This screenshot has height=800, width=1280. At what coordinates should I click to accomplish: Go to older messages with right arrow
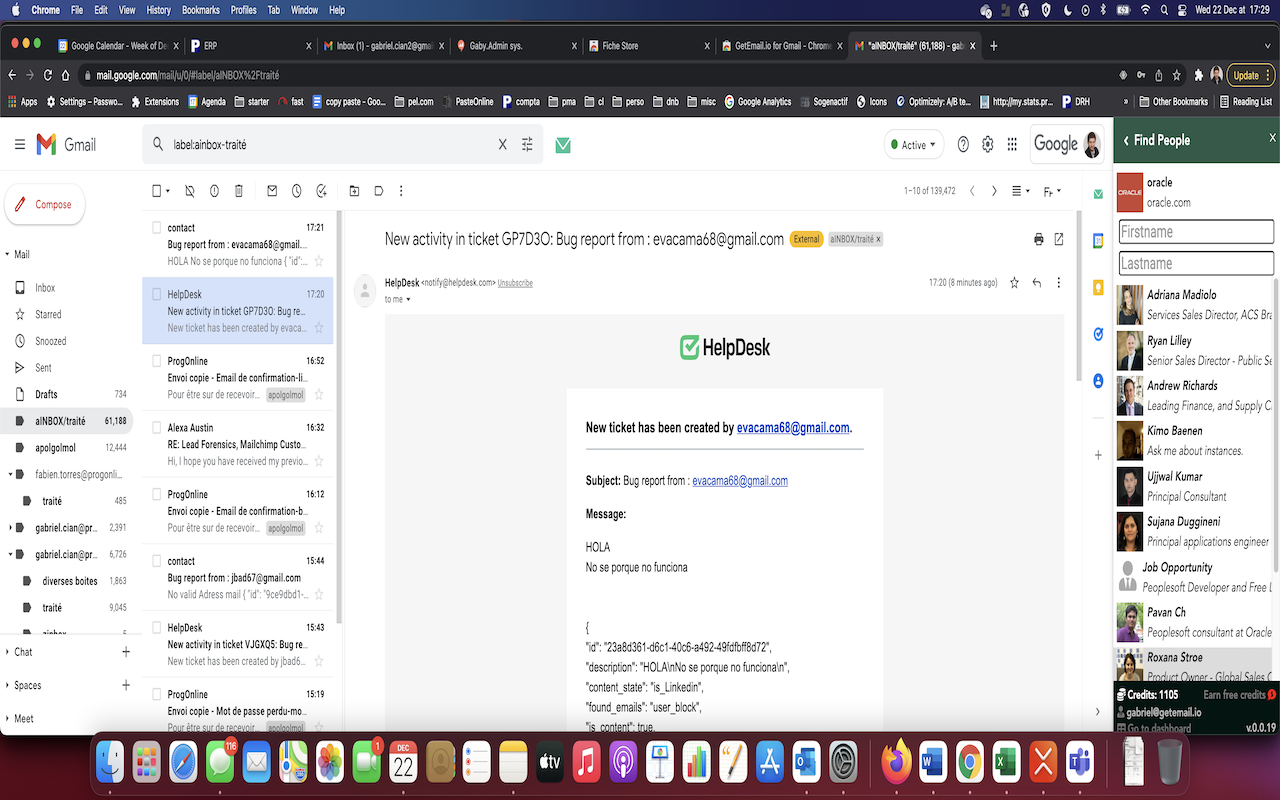[994, 191]
